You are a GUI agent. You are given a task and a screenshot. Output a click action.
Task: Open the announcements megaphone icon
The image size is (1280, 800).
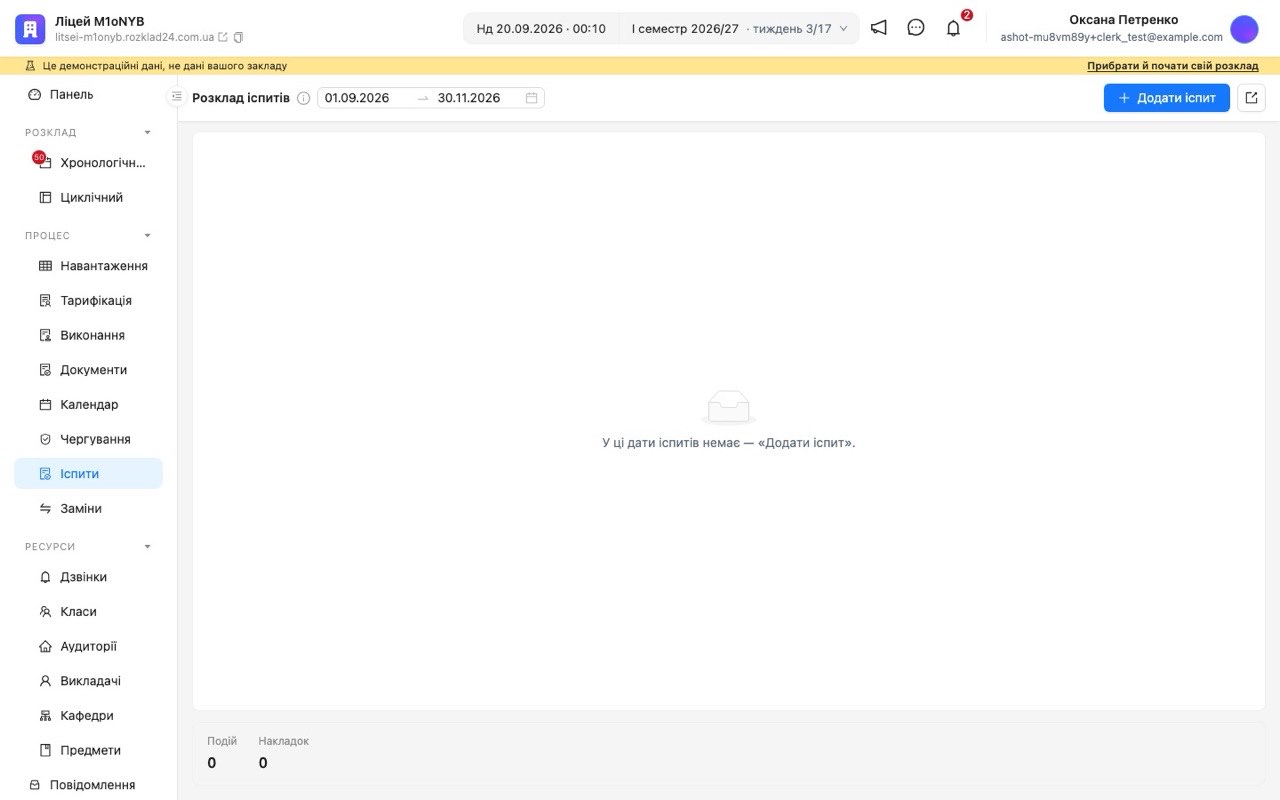pos(878,28)
